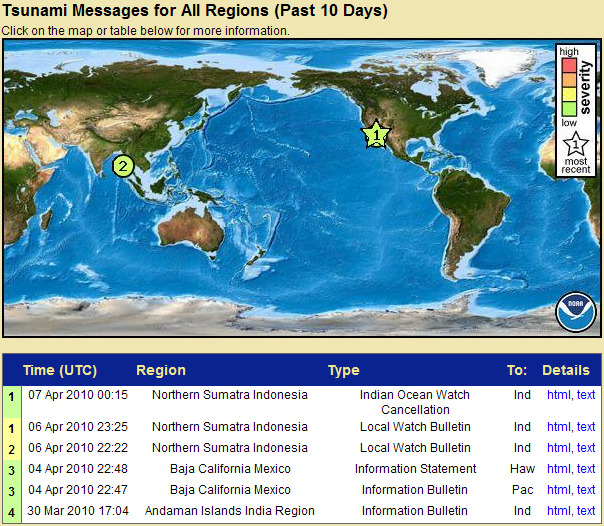Select the 06 Apr 2010 23:25 time cell
This screenshot has height=526, width=604.
point(78,427)
